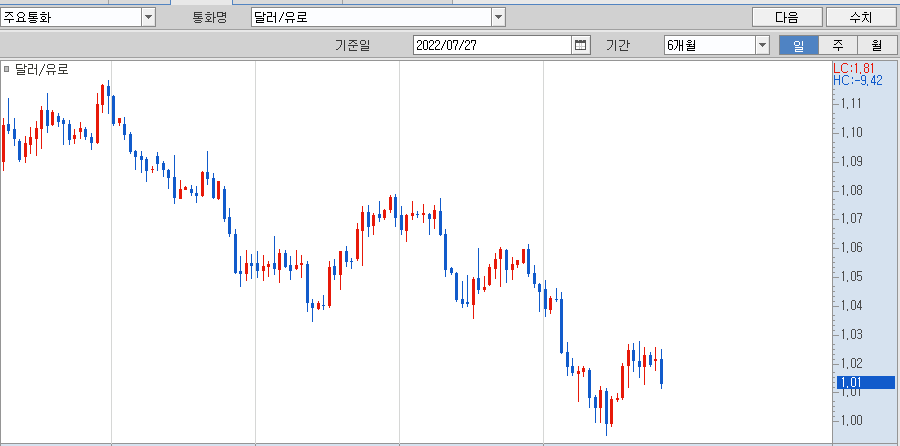Click the 통화명 label
The image size is (900, 446).
pos(210,17)
